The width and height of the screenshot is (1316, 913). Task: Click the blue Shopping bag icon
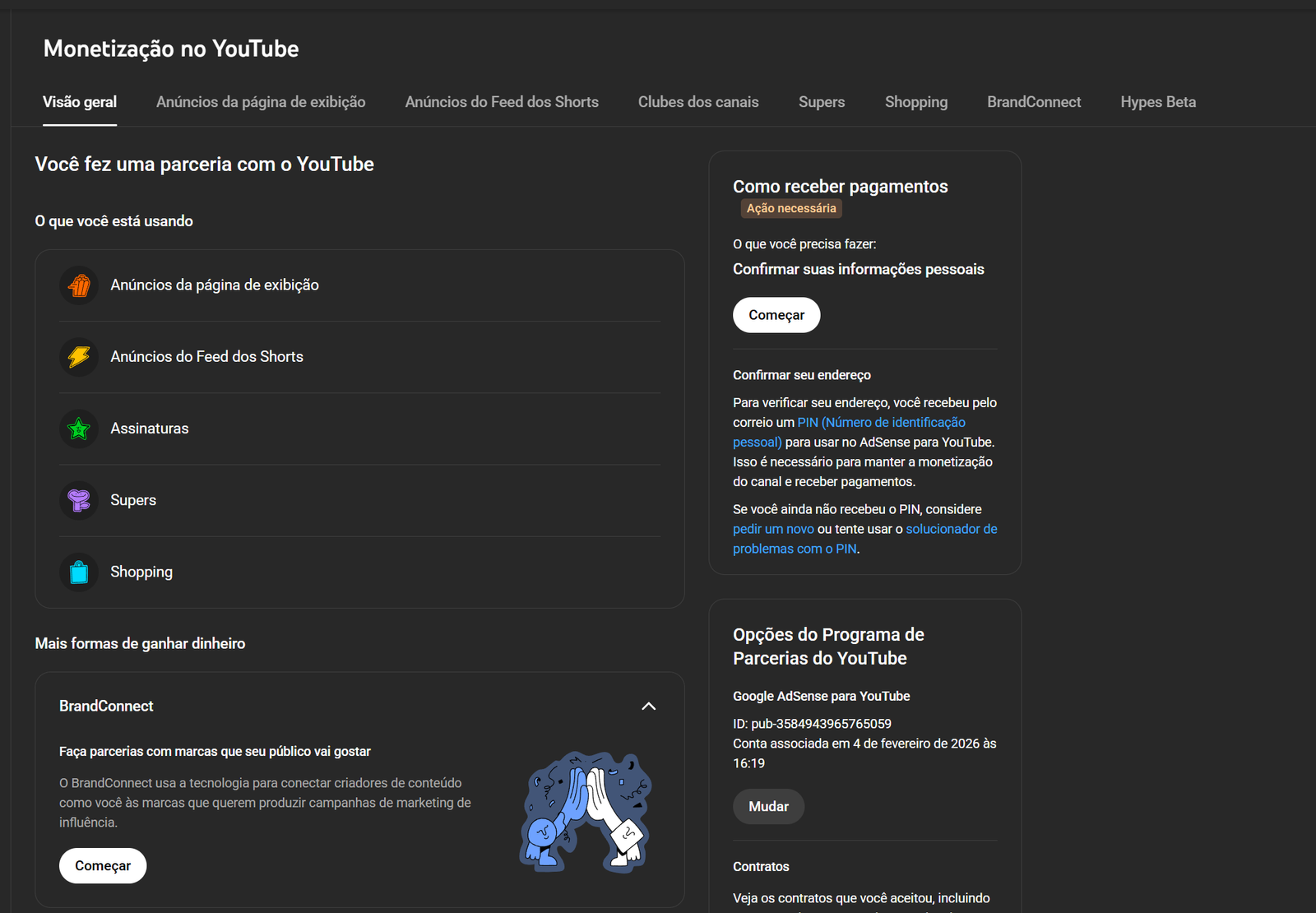click(79, 572)
